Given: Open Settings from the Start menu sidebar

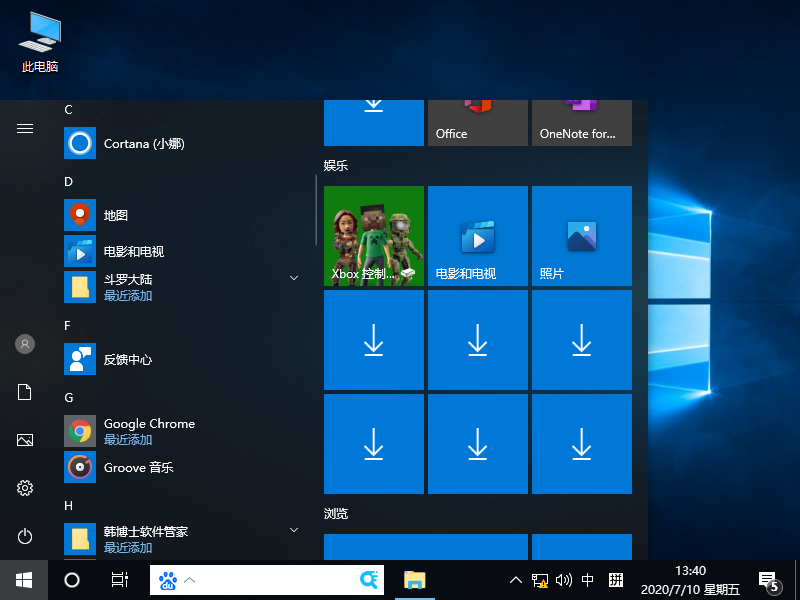Looking at the screenshot, I should [24, 488].
